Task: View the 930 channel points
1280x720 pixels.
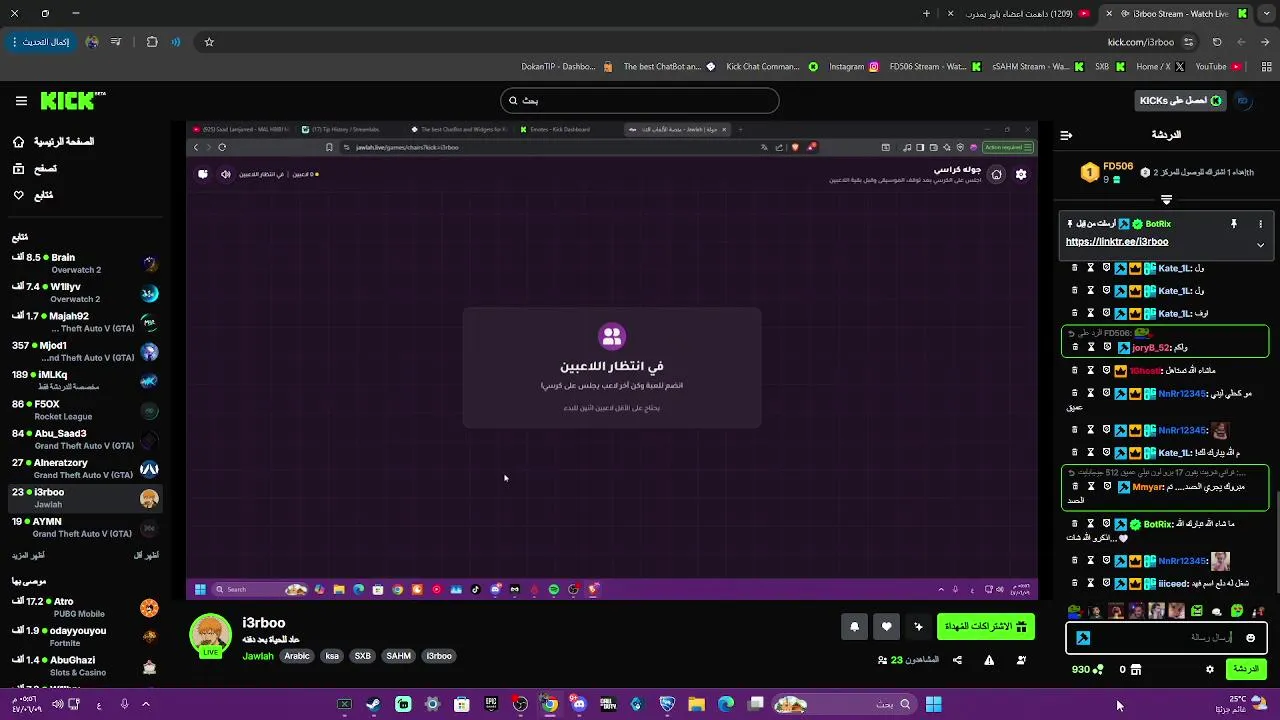Action: 1087,669
